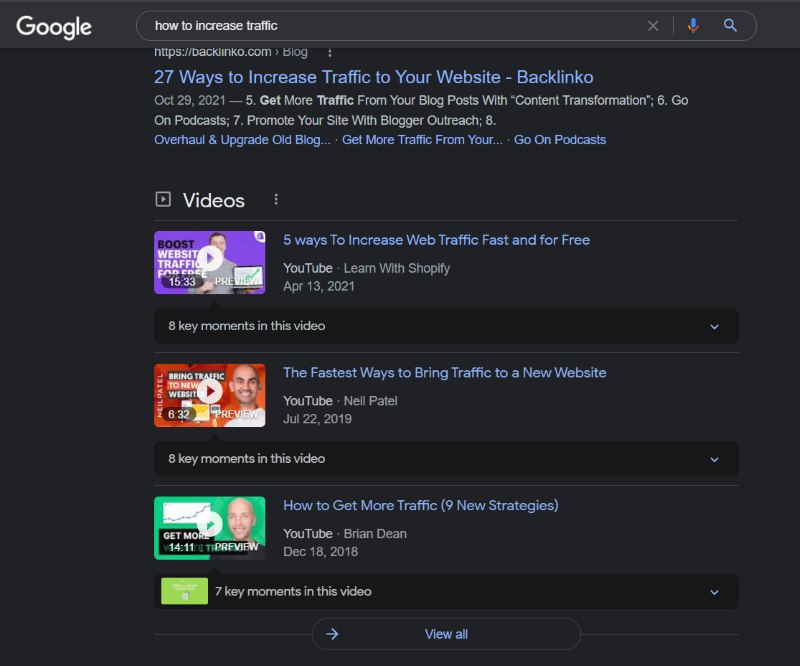Click 'YouTube · Brian Dean' source text
Image resolution: width=800 pixels, height=666 pixels.
[345, 534]
